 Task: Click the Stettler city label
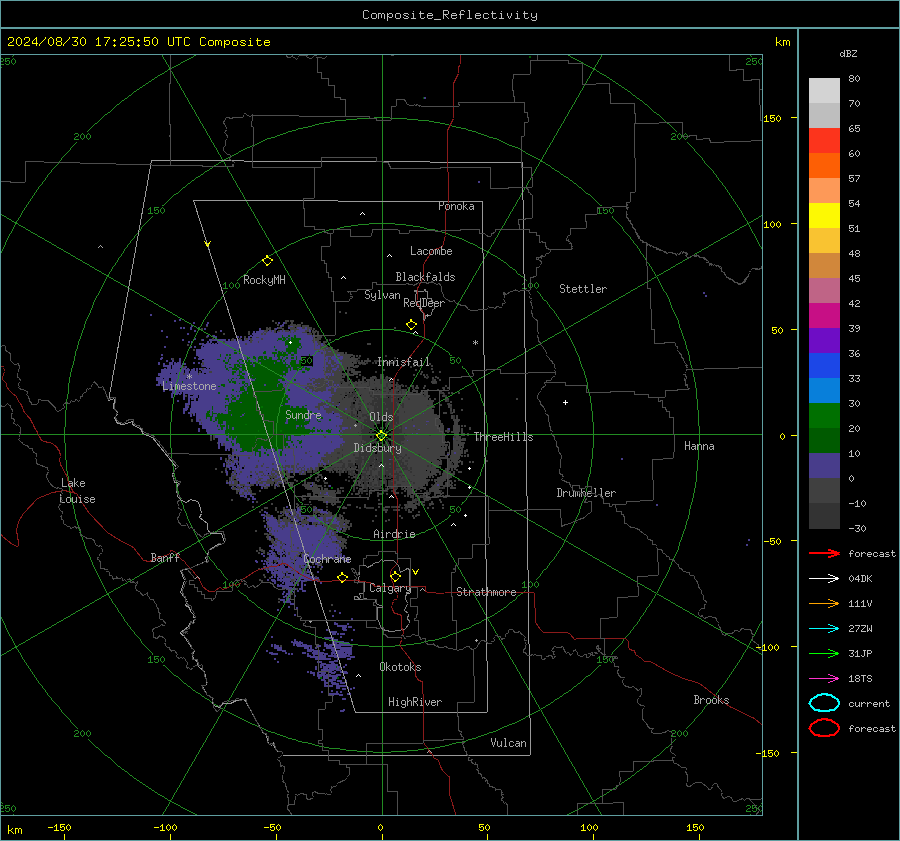583,289
